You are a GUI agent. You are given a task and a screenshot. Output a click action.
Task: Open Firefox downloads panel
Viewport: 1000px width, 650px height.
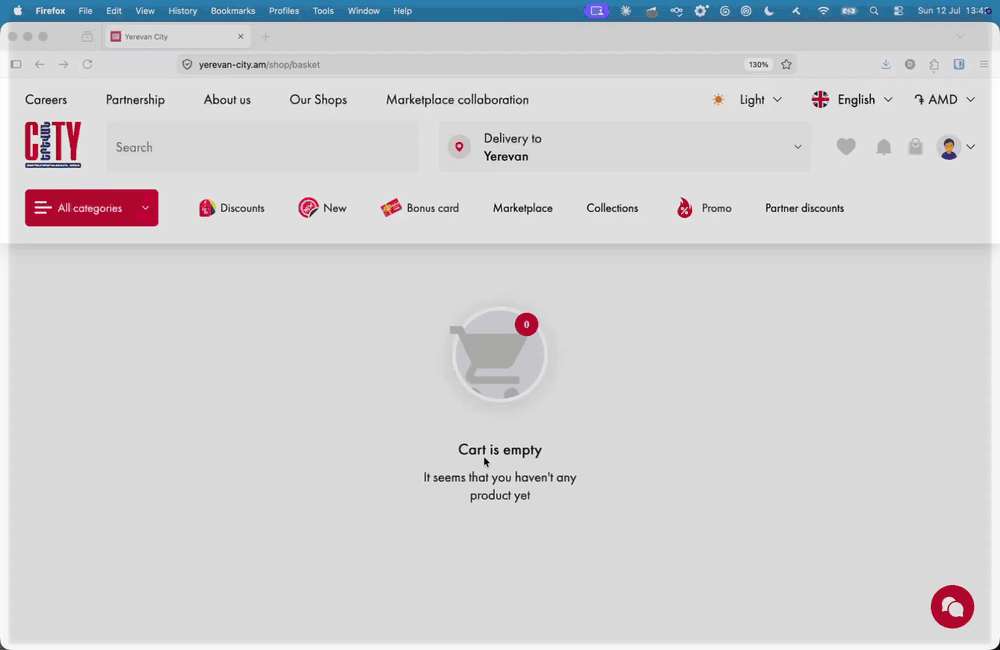pyautogui.click(x=886, y=64)
